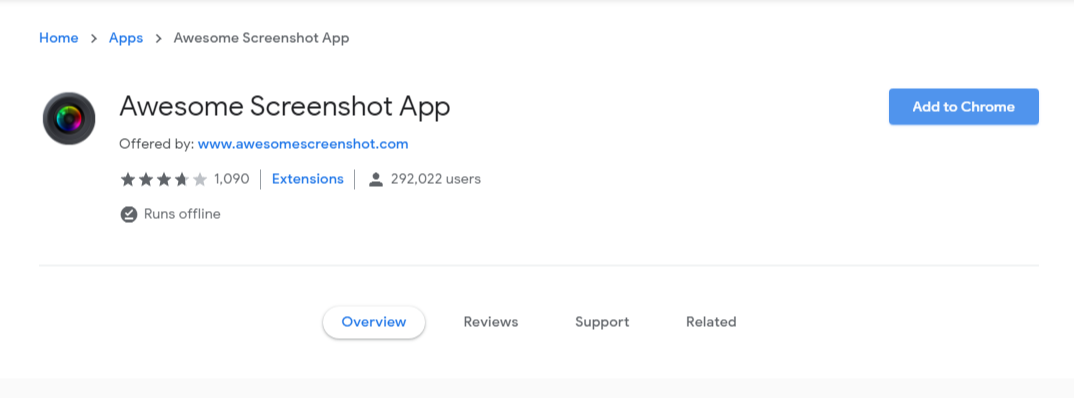
Task: Click the Awesome Screenshot App page title
Action: (x=284, y=107)
